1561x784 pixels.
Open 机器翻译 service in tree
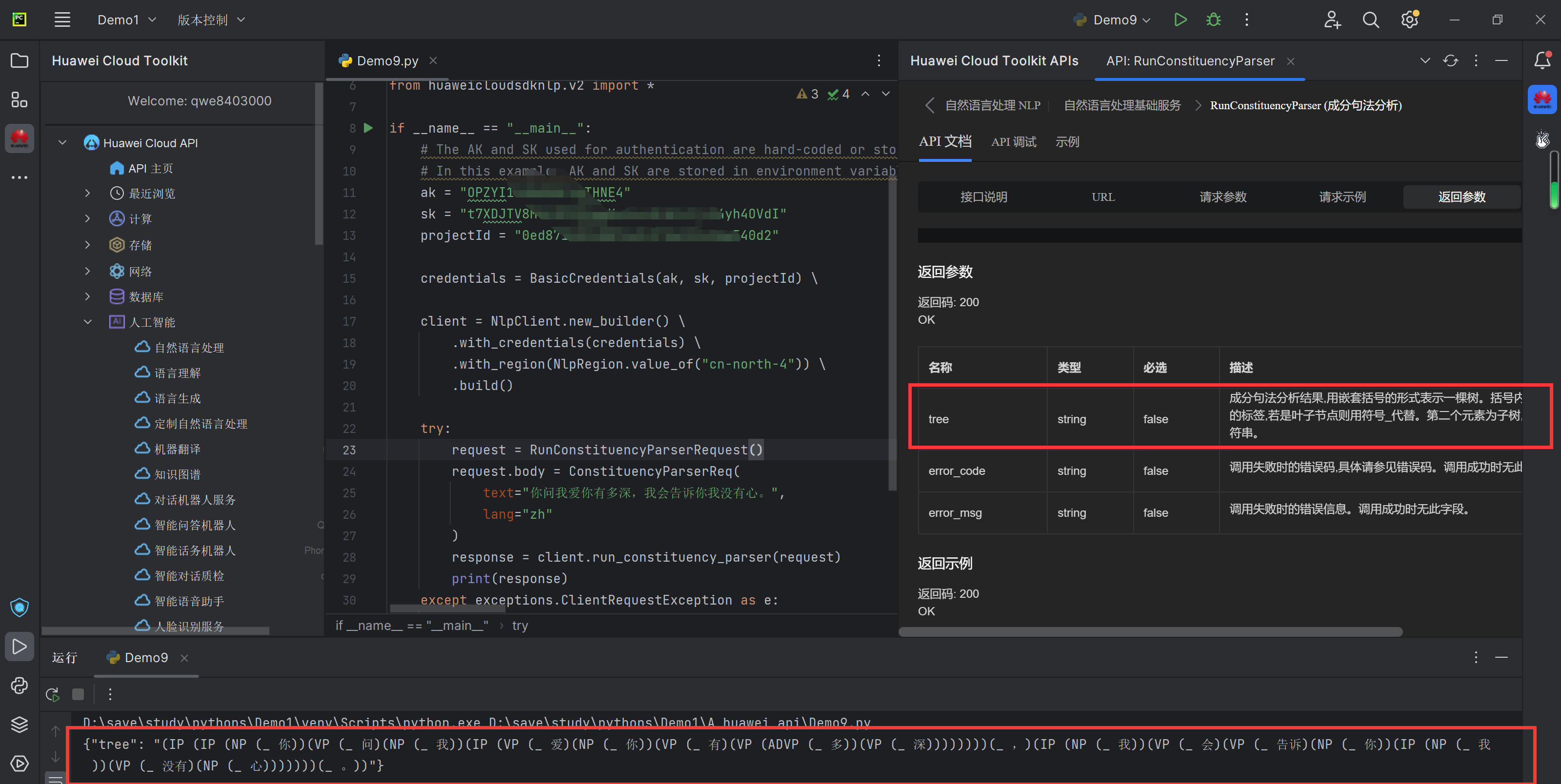tap(177, 449)
